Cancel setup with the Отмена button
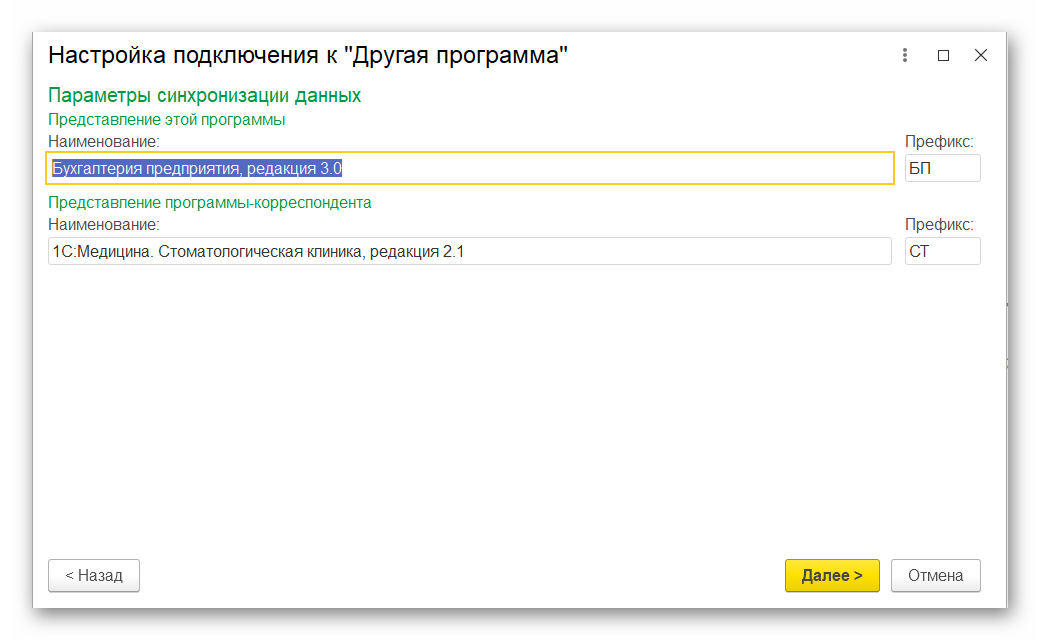 coord(935,576)
